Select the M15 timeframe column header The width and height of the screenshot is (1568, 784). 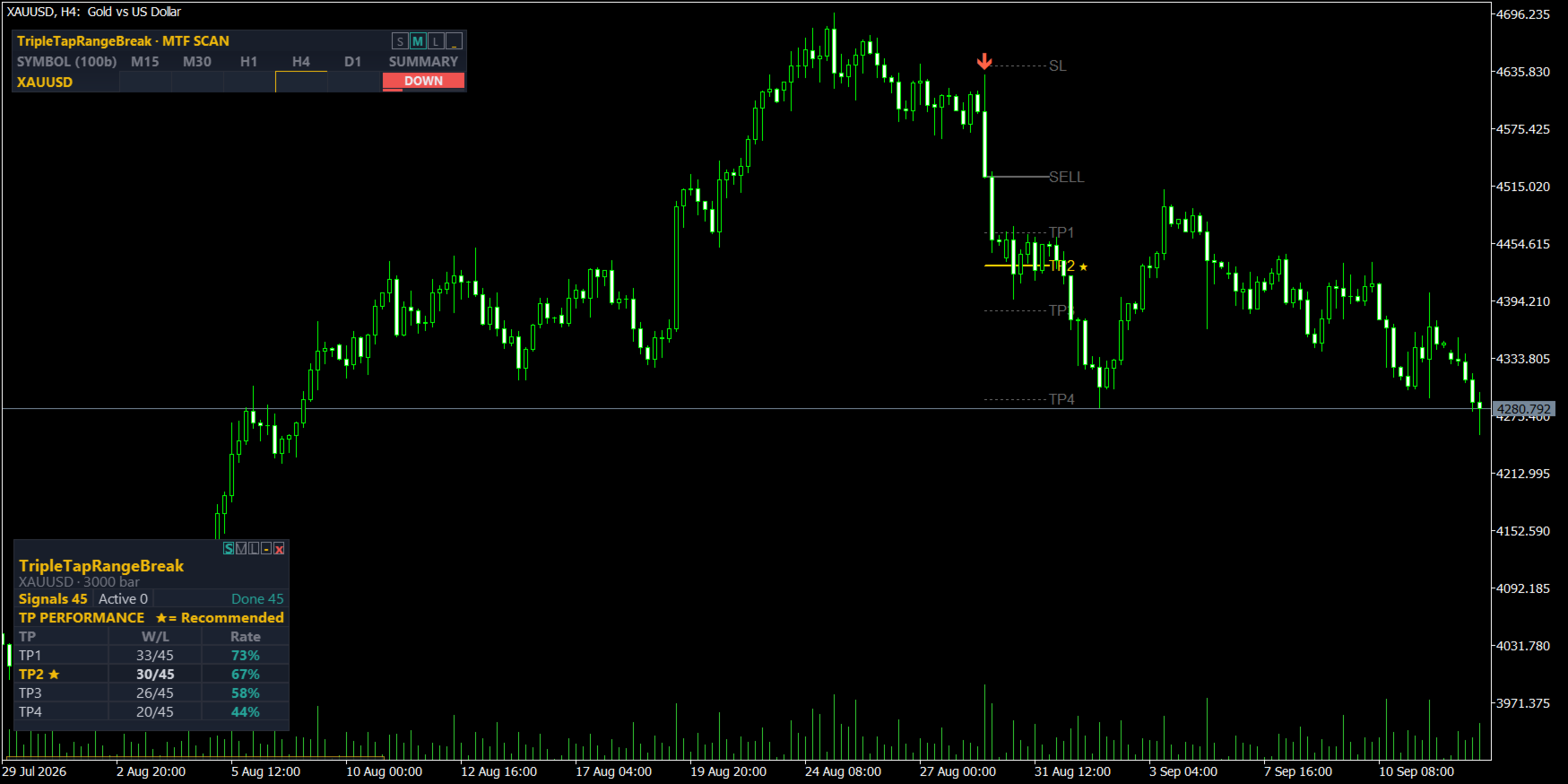[145, 62]
